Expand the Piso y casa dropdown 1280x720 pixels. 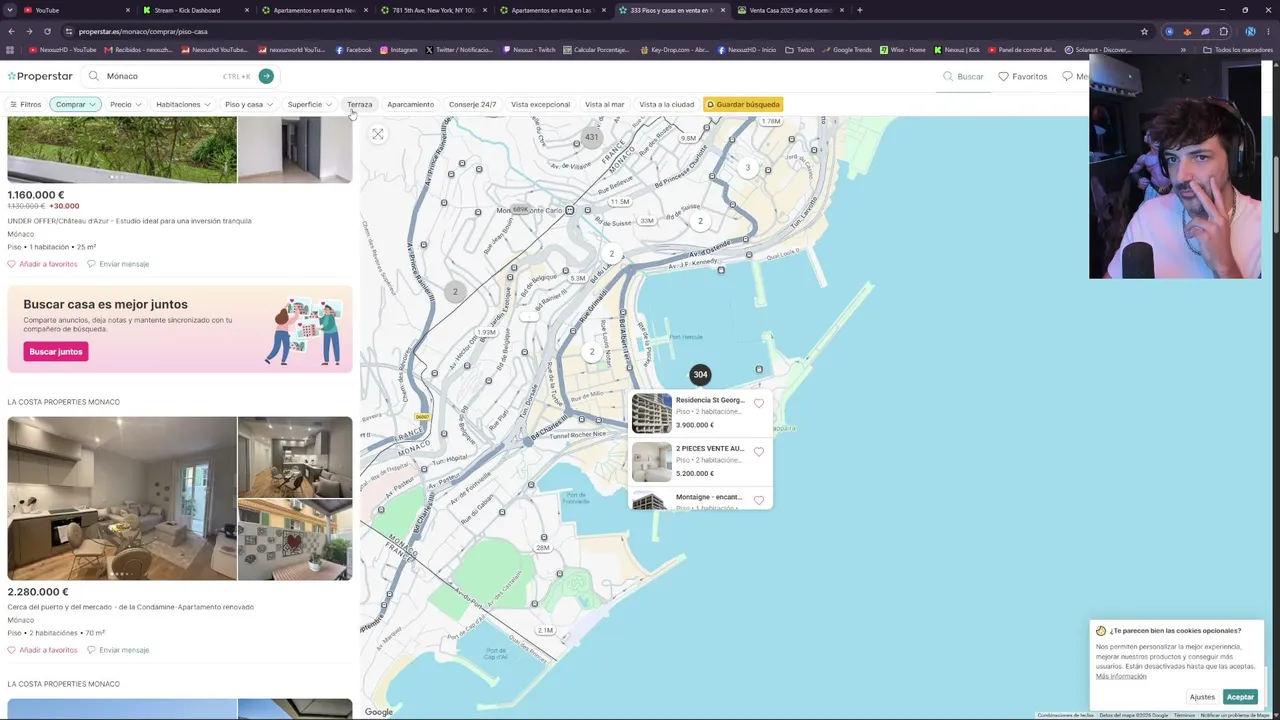coord(248,104)
